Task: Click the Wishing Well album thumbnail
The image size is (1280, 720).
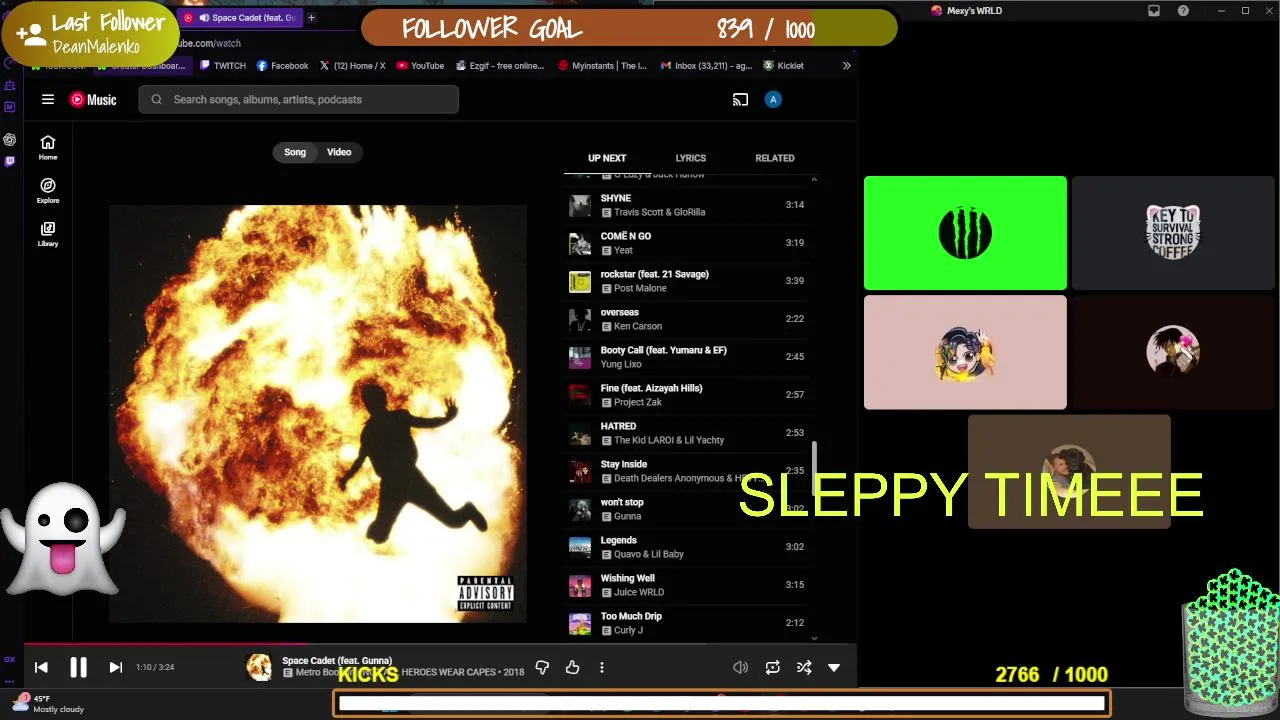Action: pyautogui.click(x=580, y=585)
